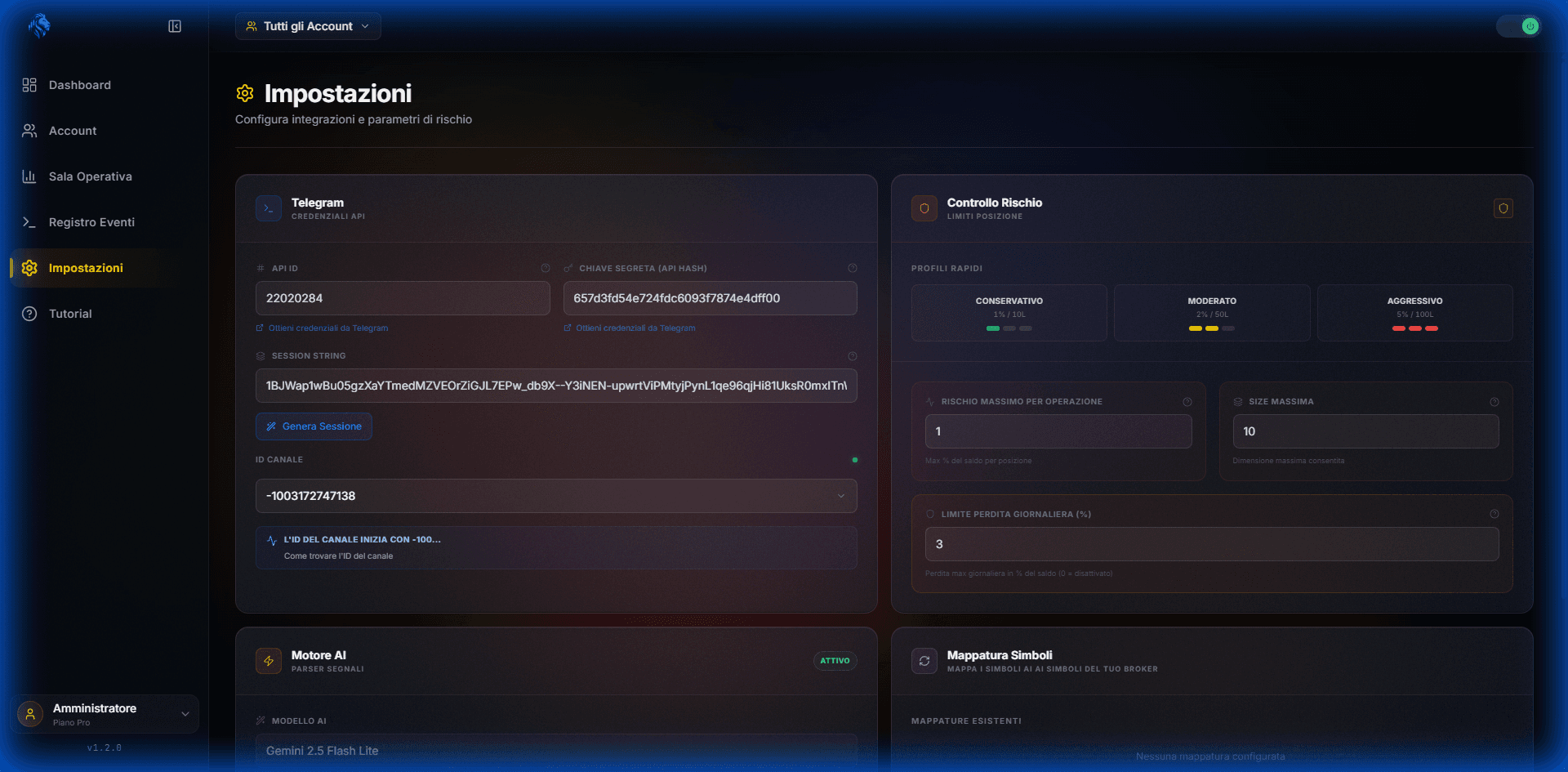
Task: Open Sala Operativa from the sidebar
Action: (90, 176)
